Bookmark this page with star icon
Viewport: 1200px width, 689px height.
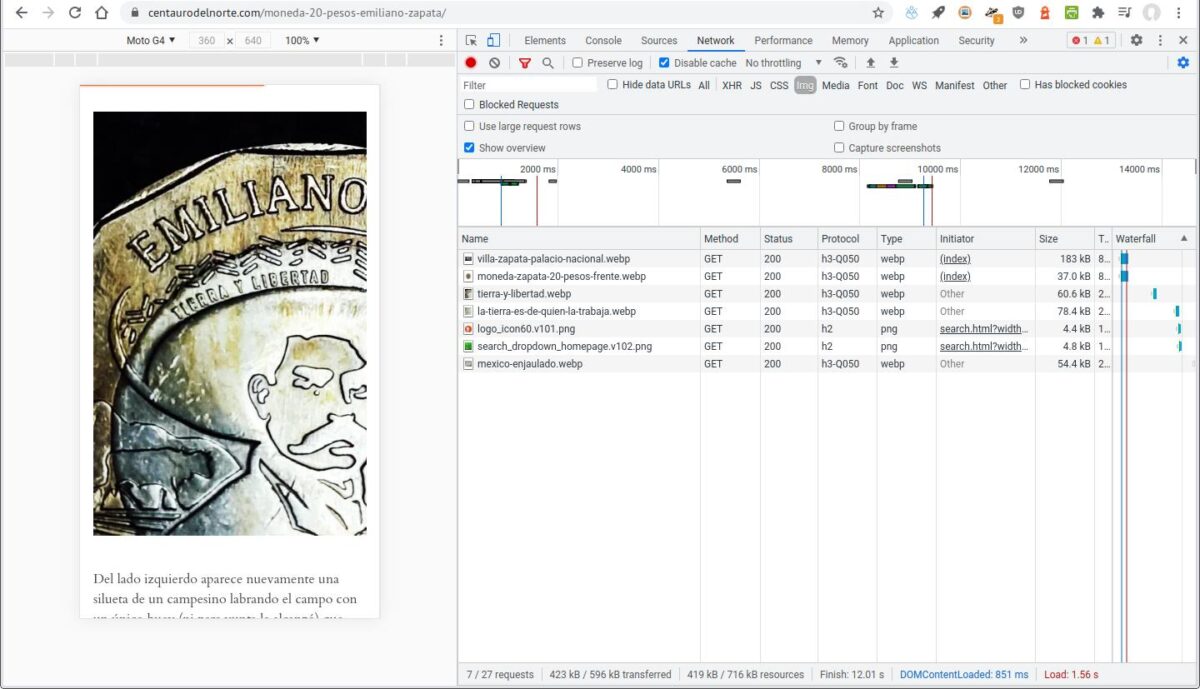[878, 13]
